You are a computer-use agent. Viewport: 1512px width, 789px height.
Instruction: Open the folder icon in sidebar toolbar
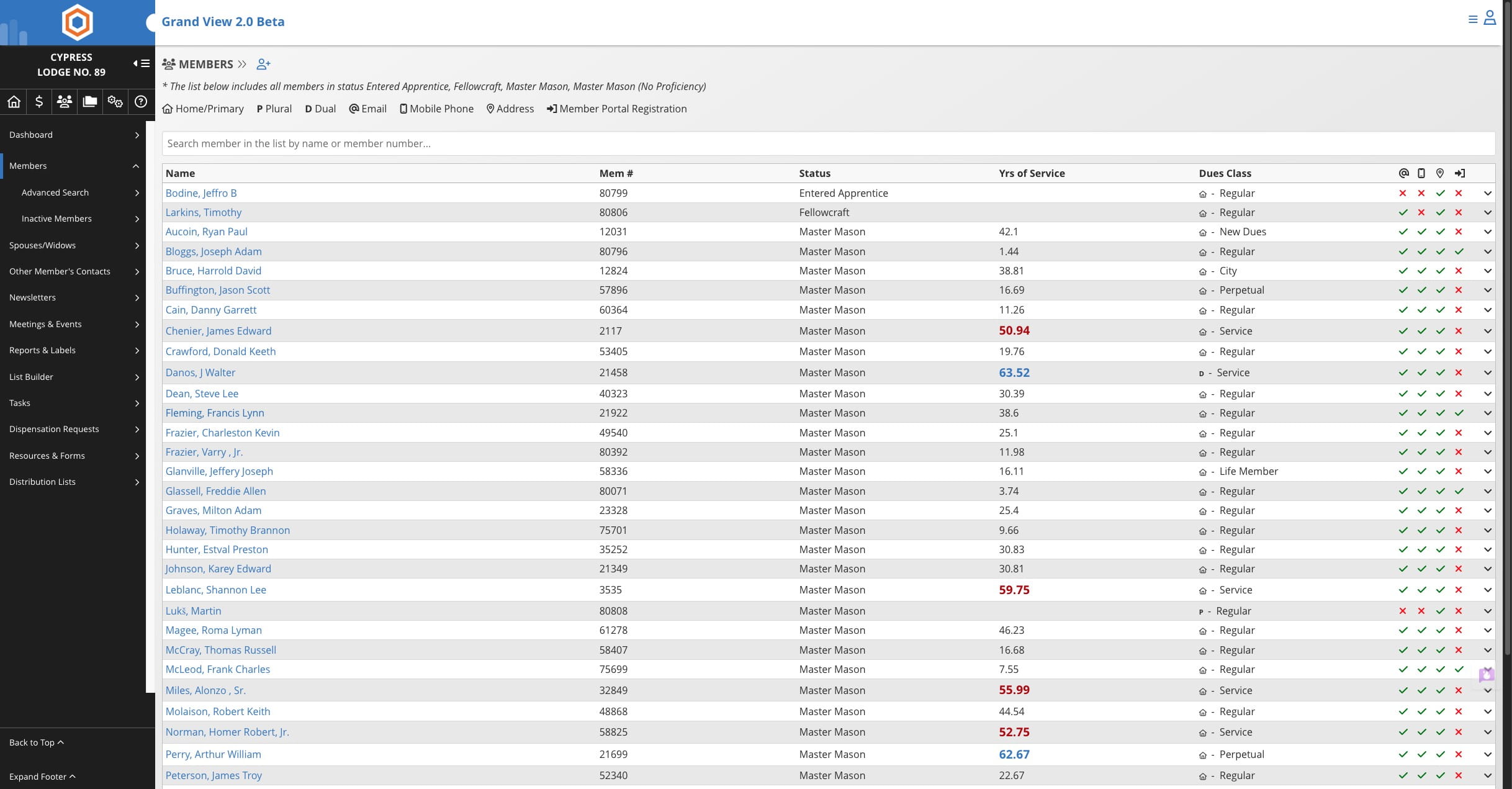(x=90, y=101)
